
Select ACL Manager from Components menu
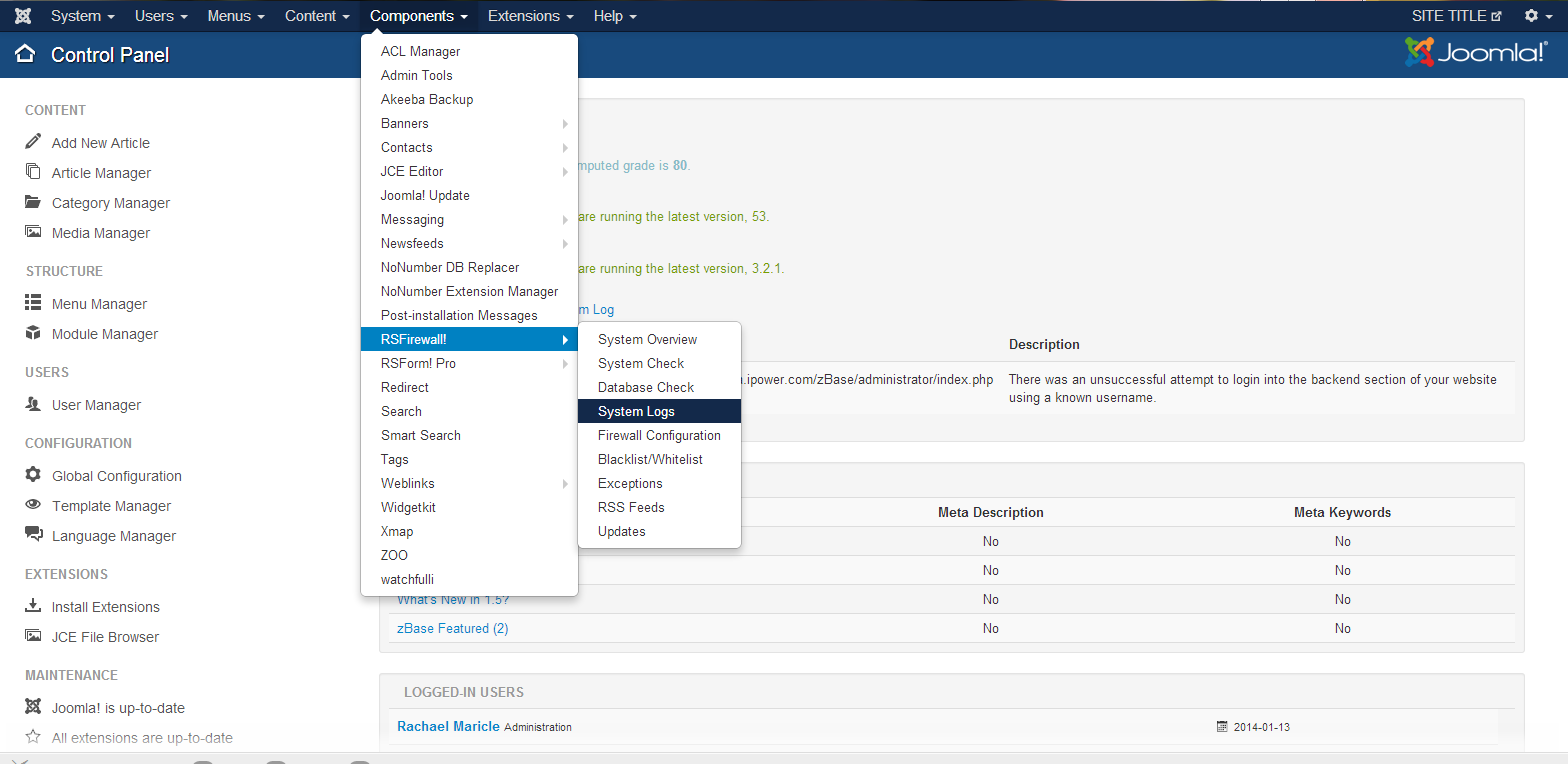[469, 51]
